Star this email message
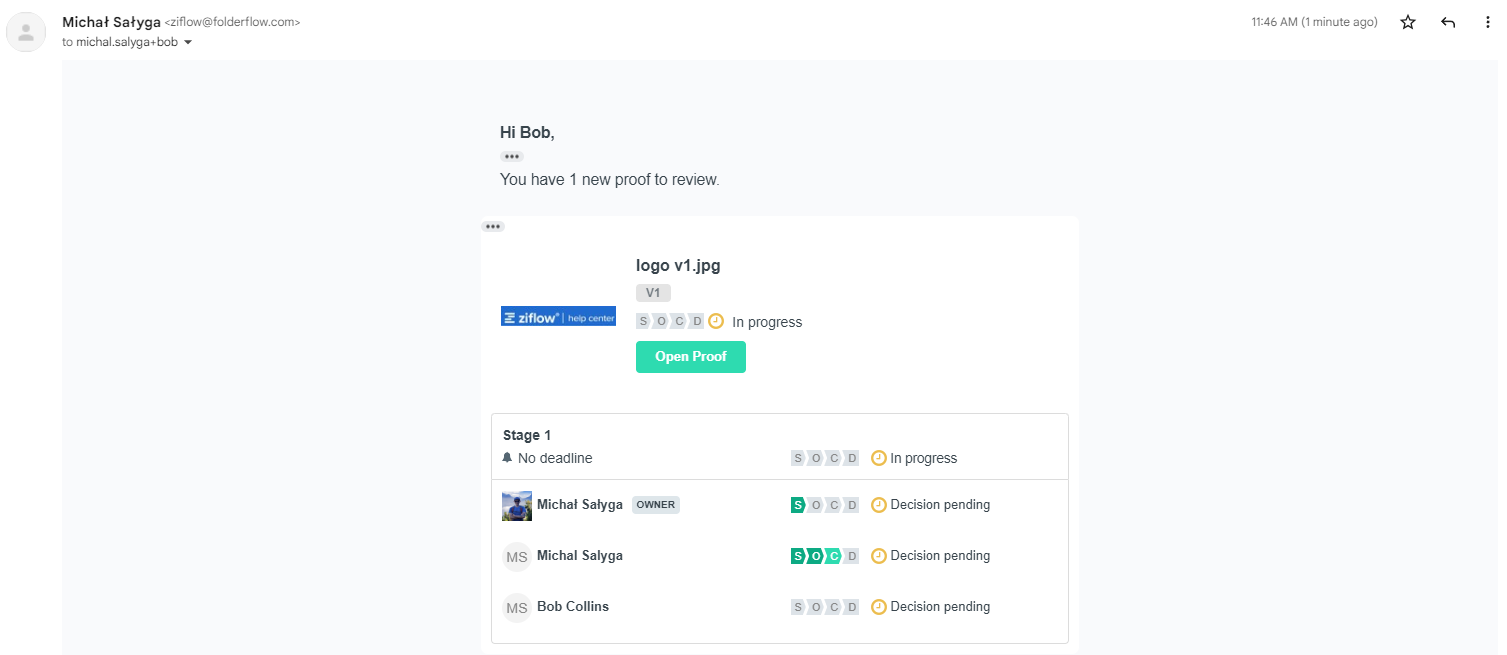 (1408, 22)
